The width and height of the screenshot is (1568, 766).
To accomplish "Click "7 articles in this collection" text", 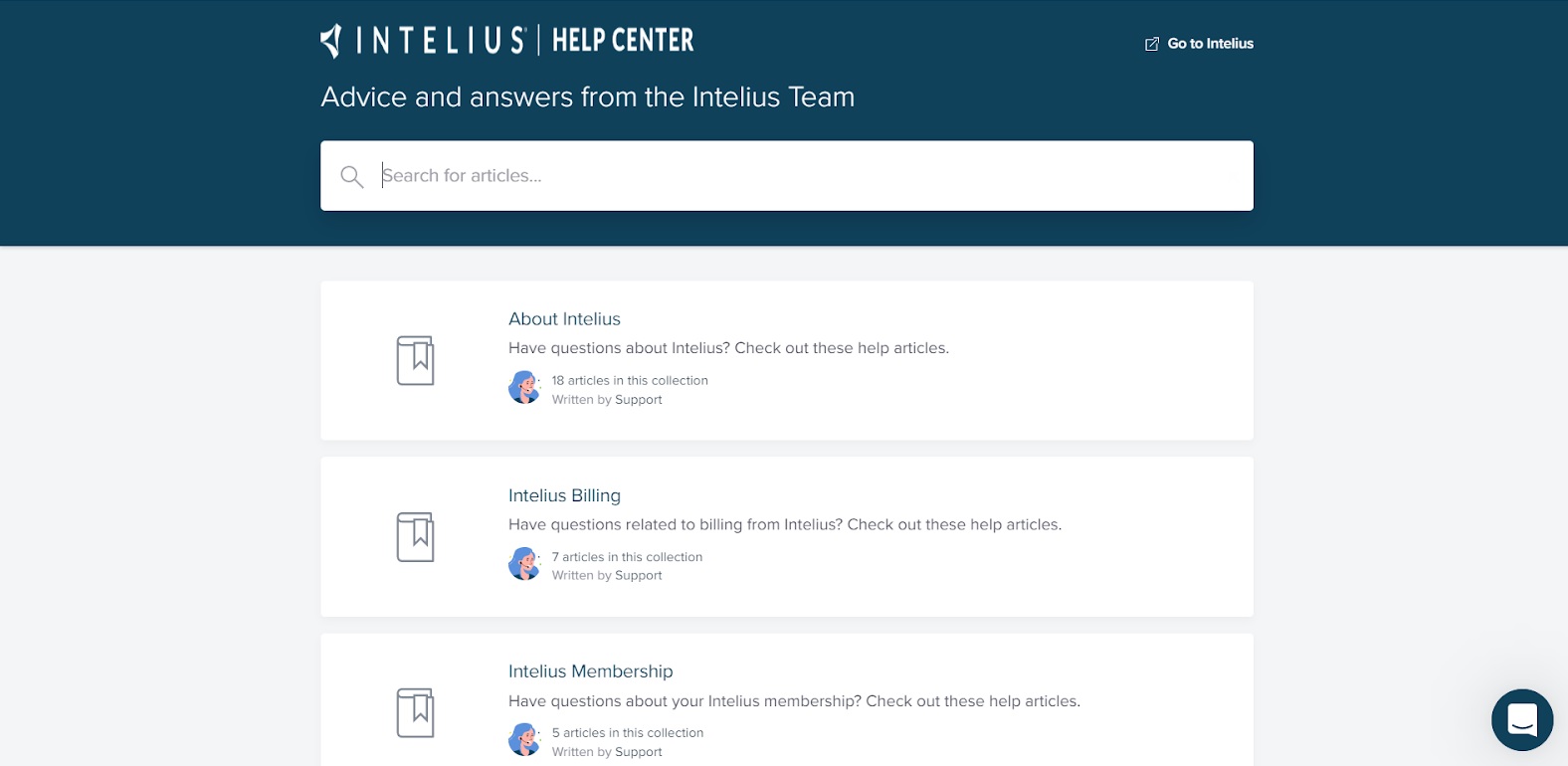I will (x=627, y=557).
